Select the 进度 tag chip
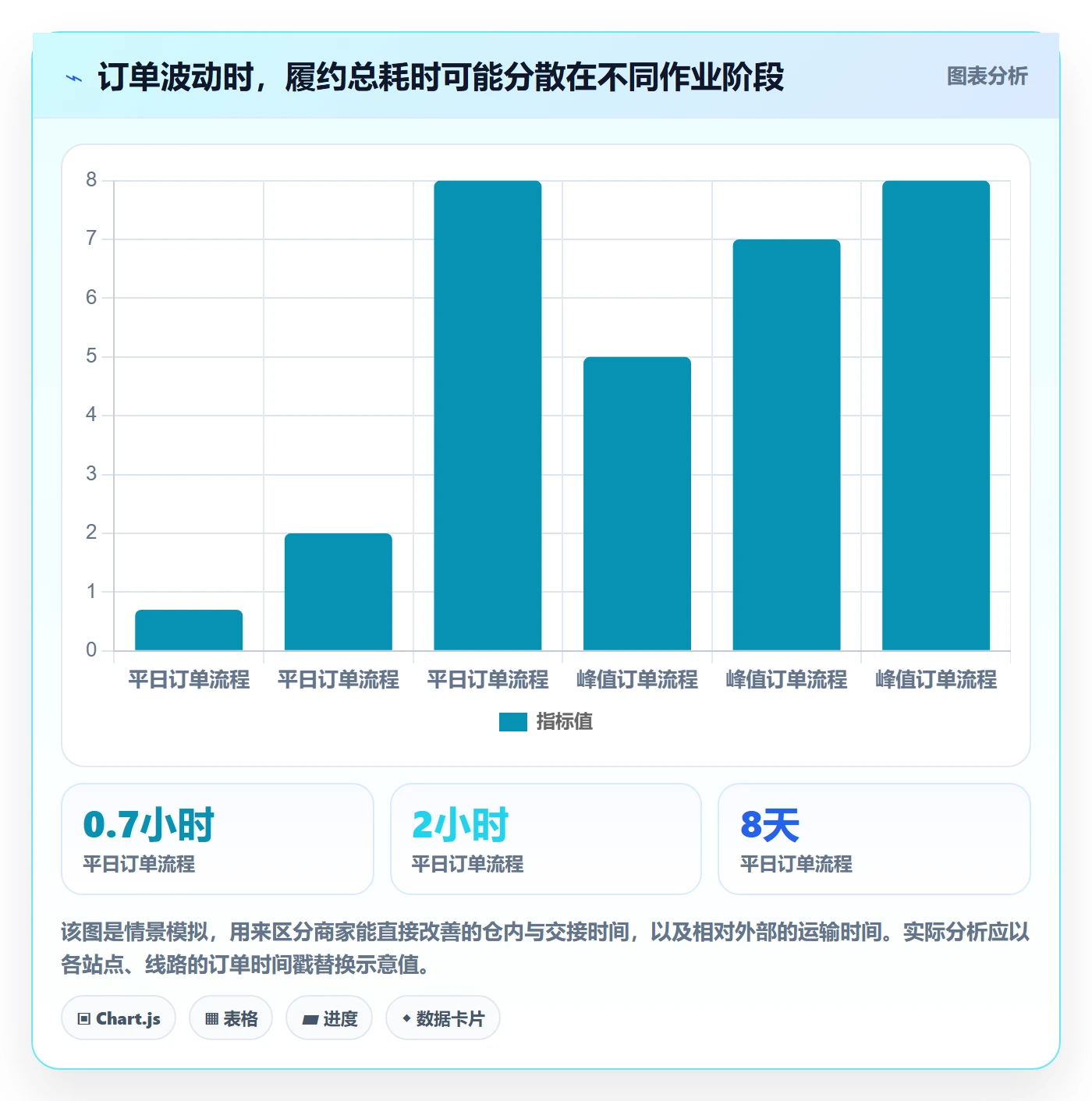The image size is (1092, 1101). coord(329,1018)
